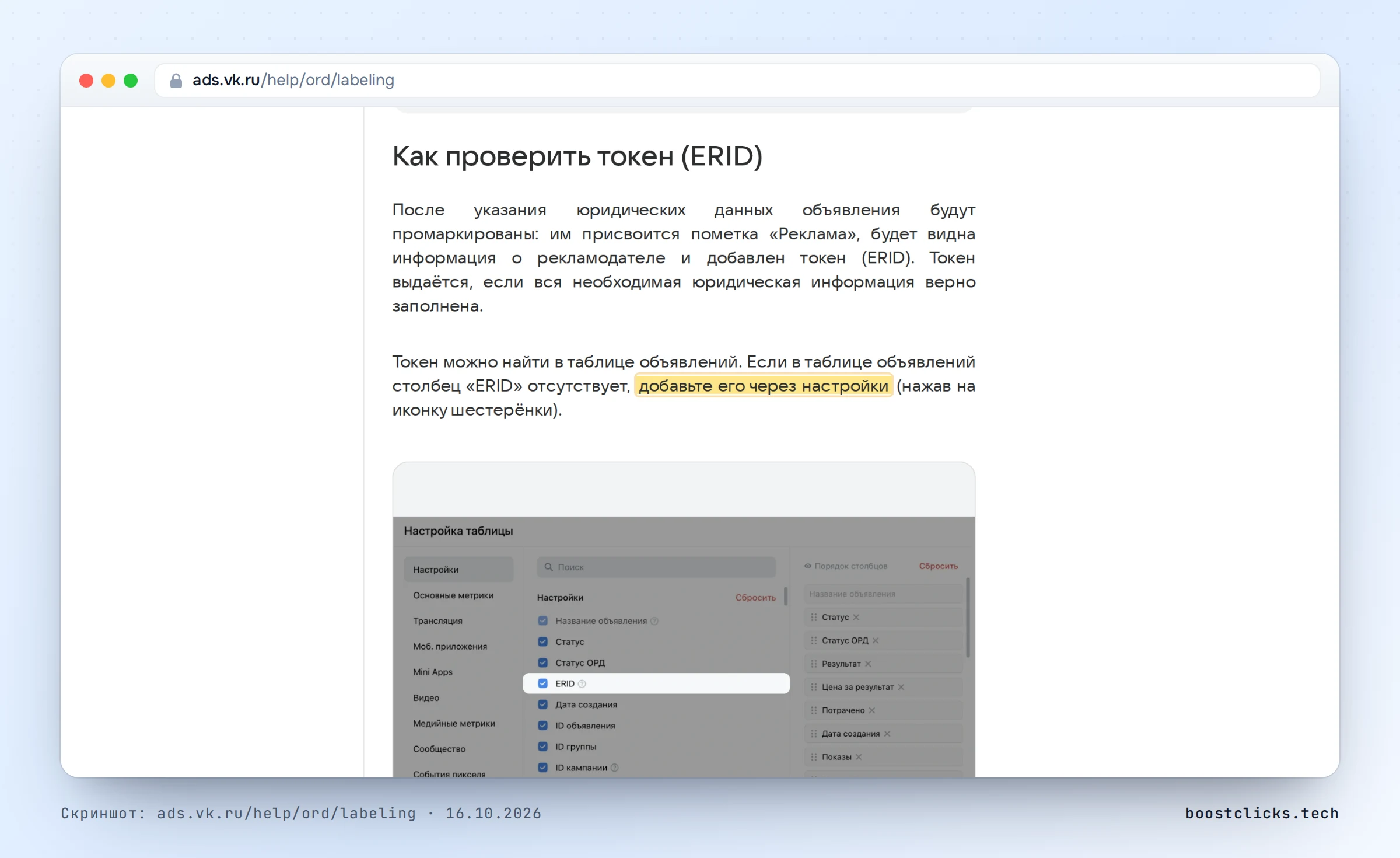Click Сбросить next to Порядок столбцов
The width and height of the screenshot is (1400, 858).
click(x=939, y=566)
